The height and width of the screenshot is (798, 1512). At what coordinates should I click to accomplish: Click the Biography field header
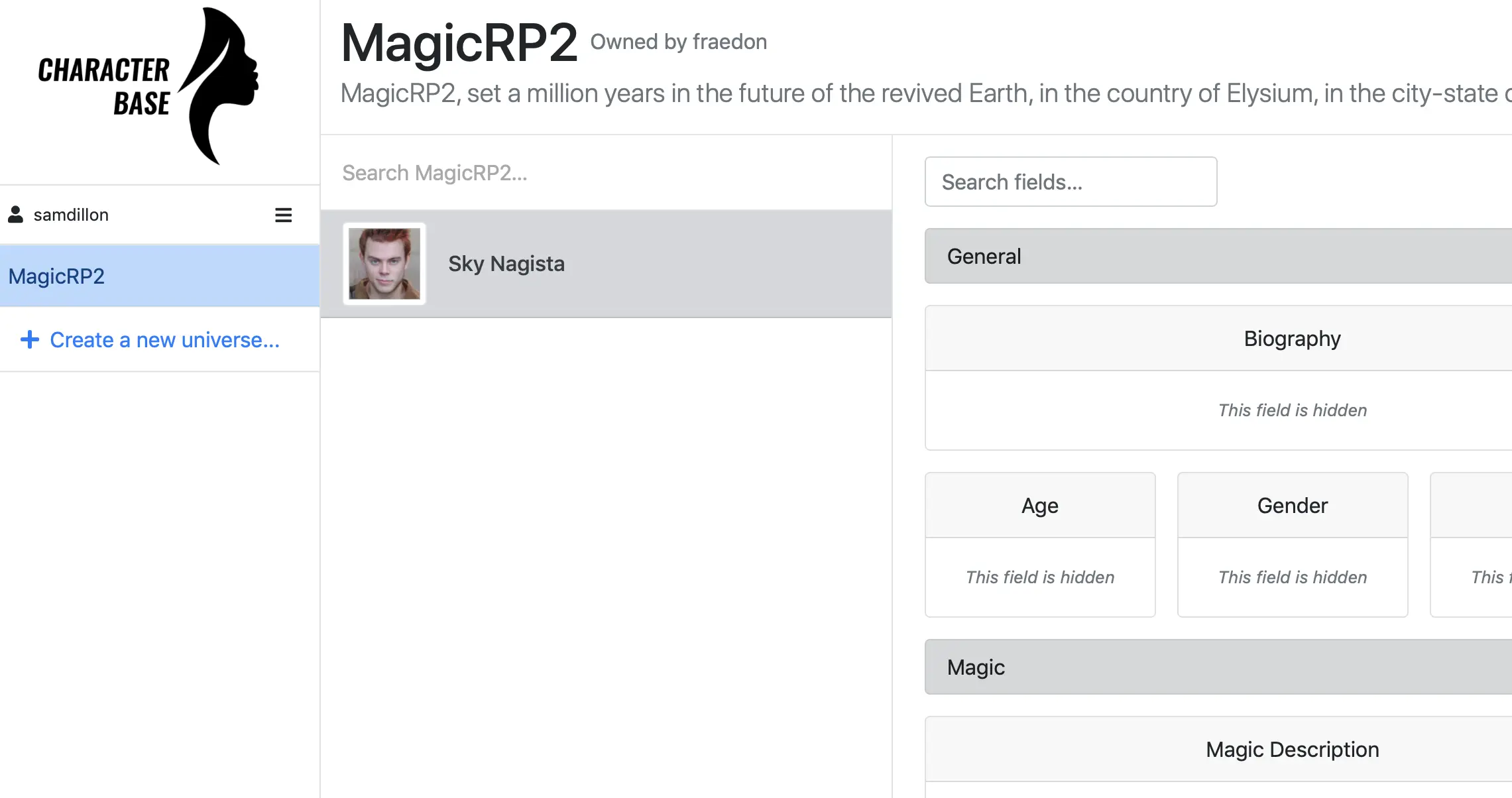coord(1291,338)
